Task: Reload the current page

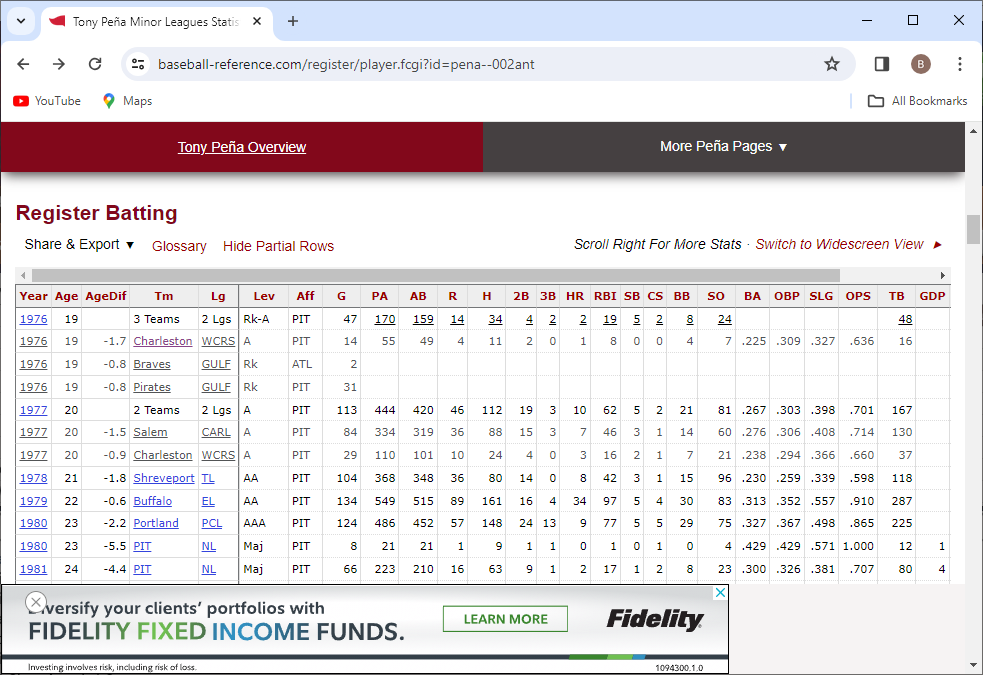Action: (x=95, y=64)
